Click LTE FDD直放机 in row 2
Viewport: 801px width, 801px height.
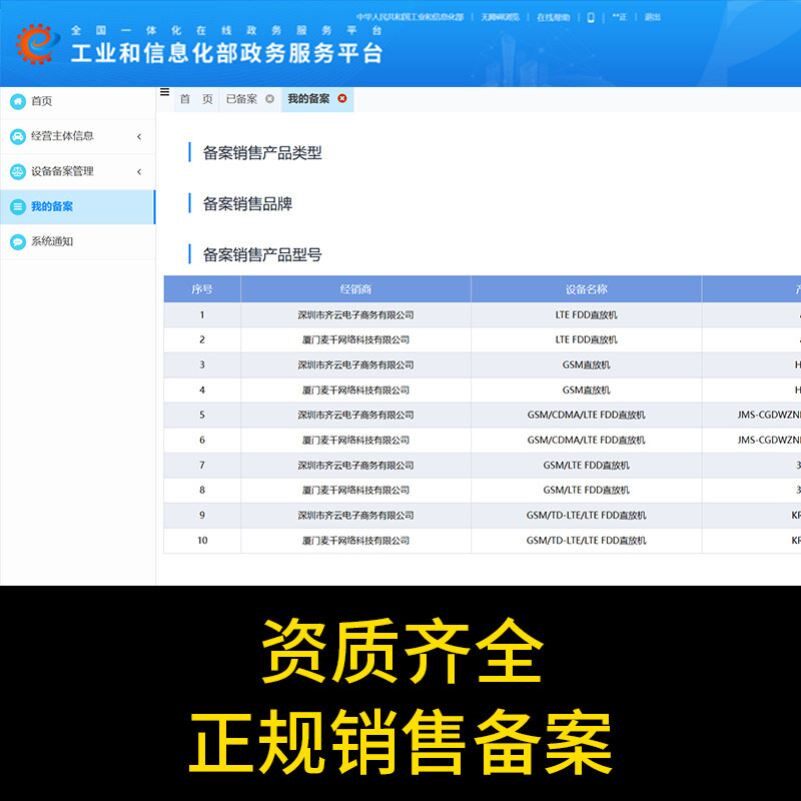586,340
